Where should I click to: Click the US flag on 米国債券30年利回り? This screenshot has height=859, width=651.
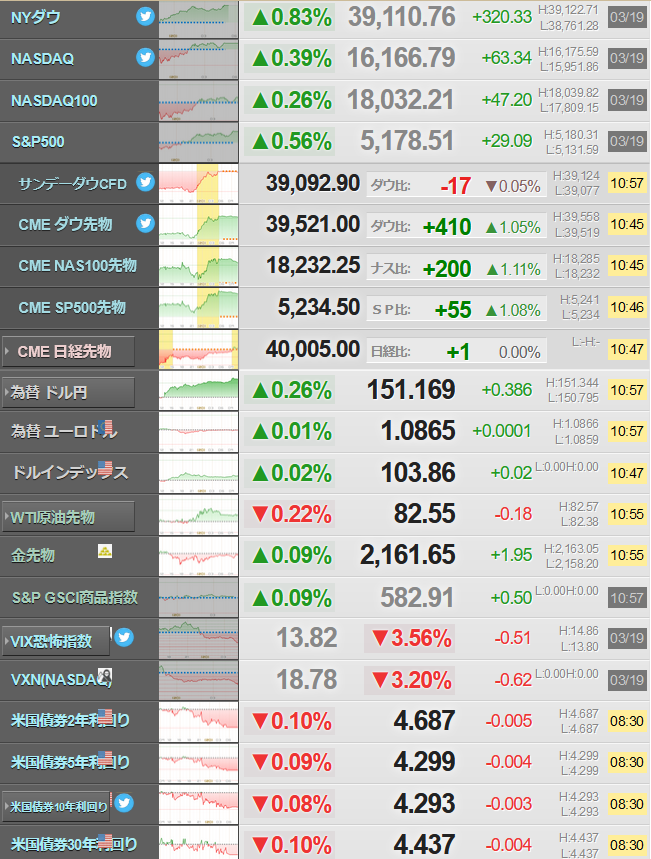pyautogui.click(x=105, y=841)
